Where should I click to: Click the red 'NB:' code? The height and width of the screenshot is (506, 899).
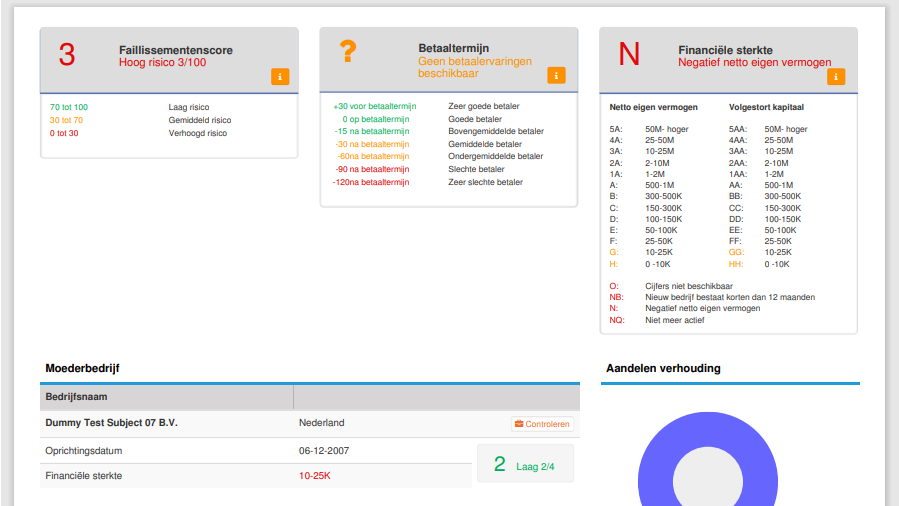[616, 297]
